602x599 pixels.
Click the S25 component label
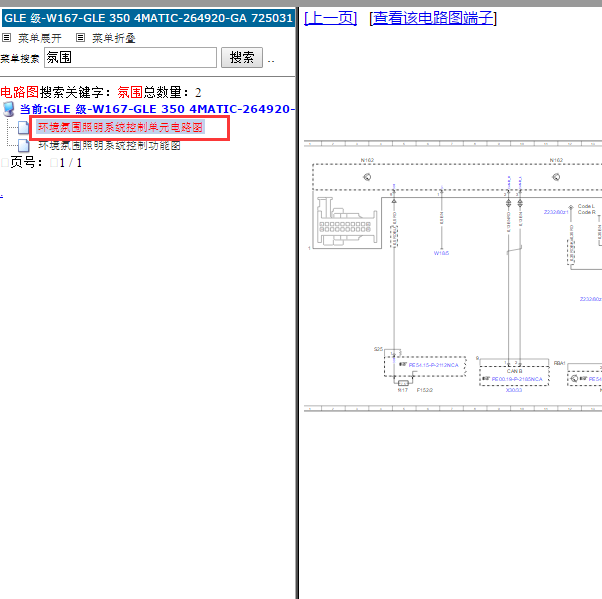click(x=378, y=349)
